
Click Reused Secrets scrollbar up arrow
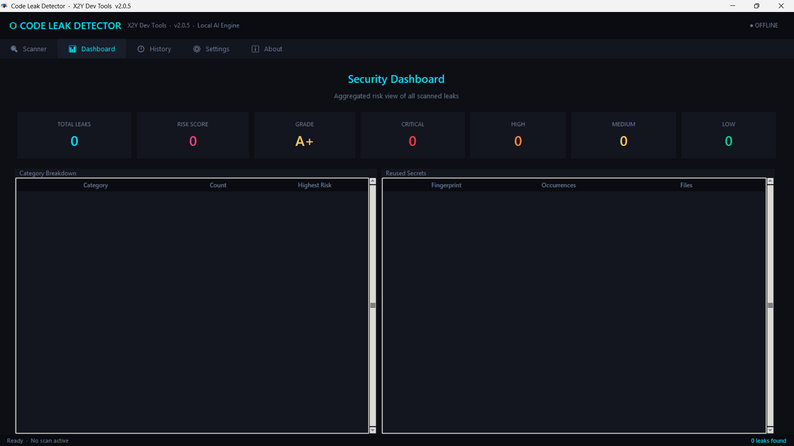click(770, 181)
